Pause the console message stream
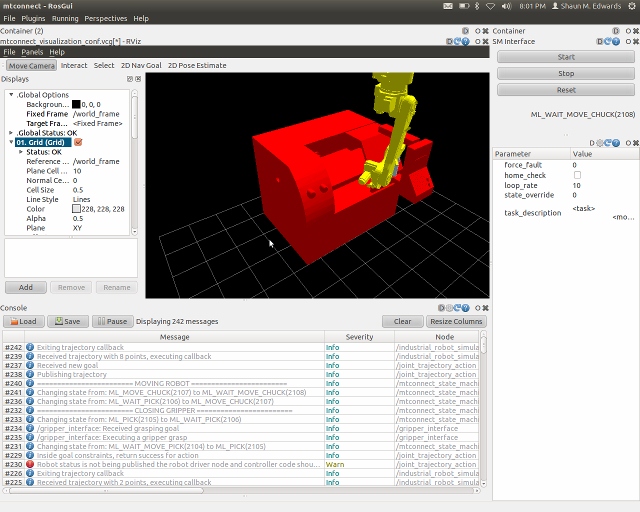640x512 pixels. point(112,321)
